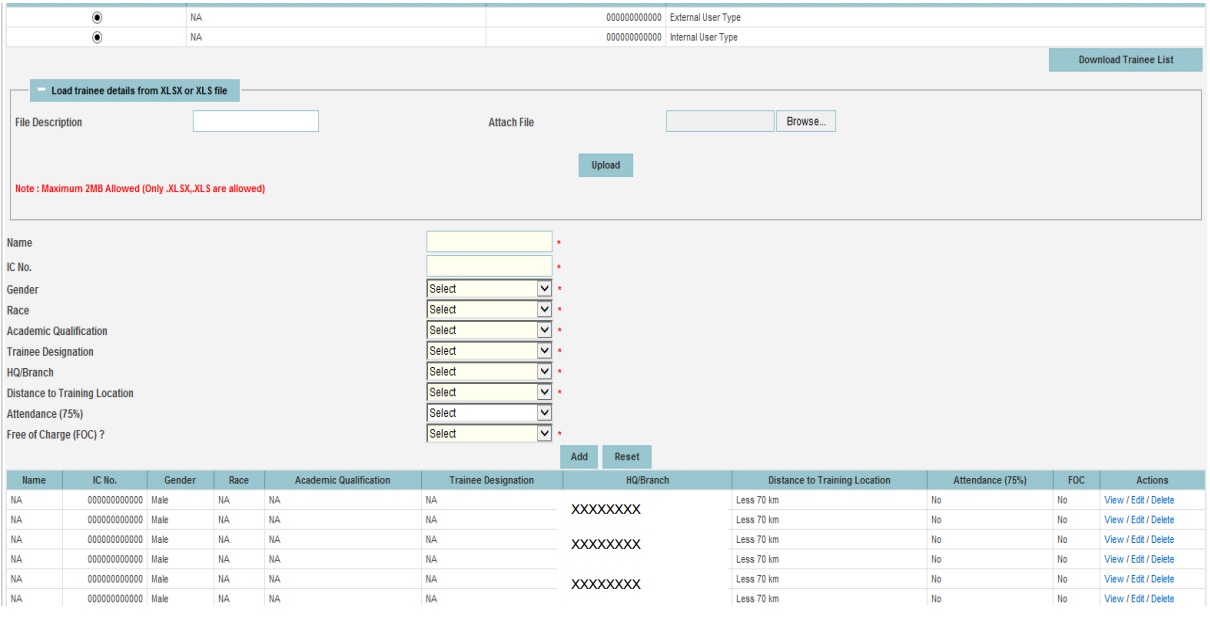Open the Race dropdown
Viewport: 1210px width, 617px height.
tap(546, 309)
